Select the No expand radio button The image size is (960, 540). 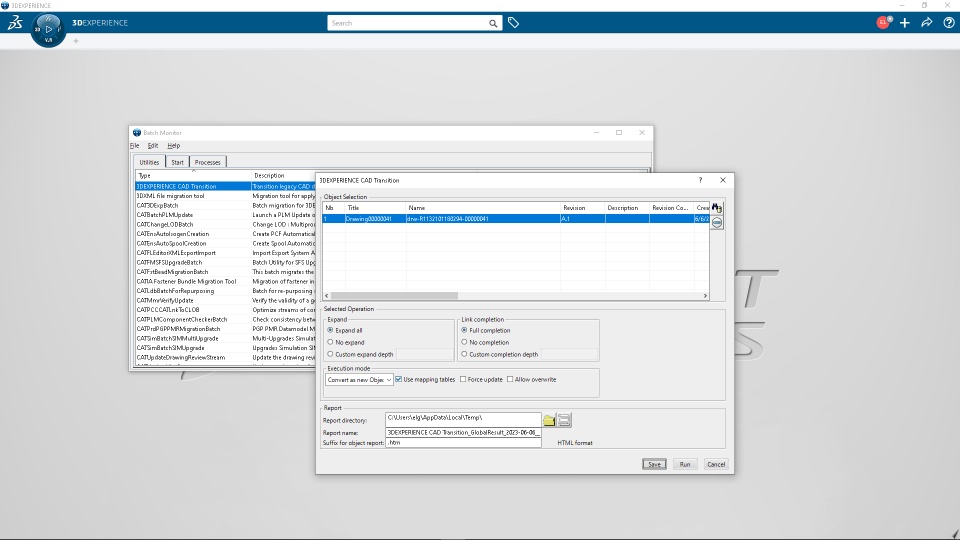pyautogui.click(x=330, y=342)
